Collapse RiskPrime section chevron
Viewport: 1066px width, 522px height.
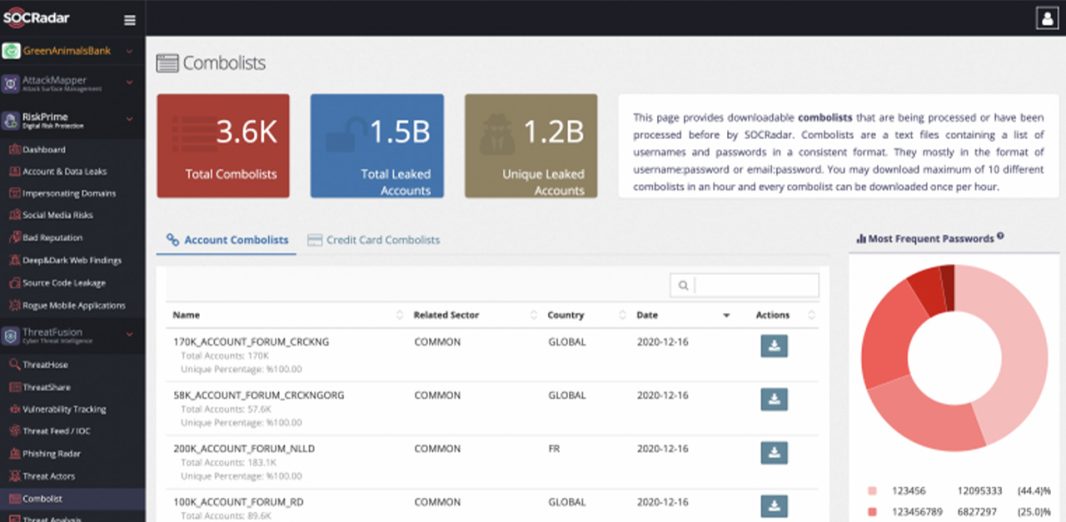(x=129, y=120)
